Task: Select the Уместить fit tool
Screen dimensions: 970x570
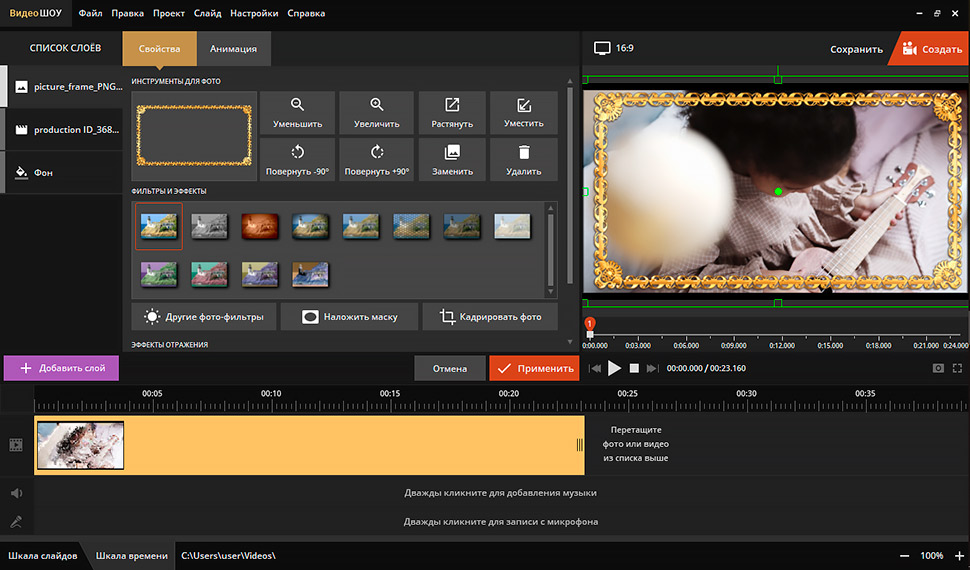Action: pos(524,113)
